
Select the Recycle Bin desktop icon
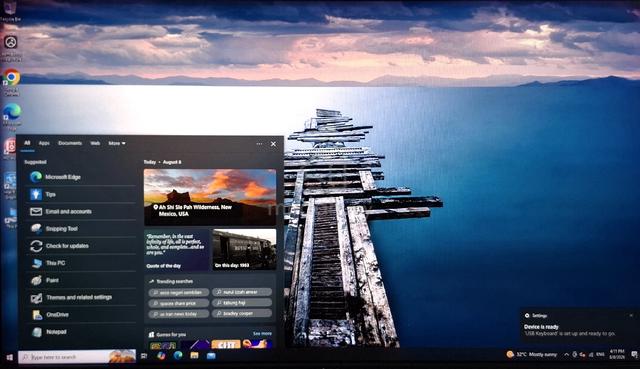coord(10,11)
